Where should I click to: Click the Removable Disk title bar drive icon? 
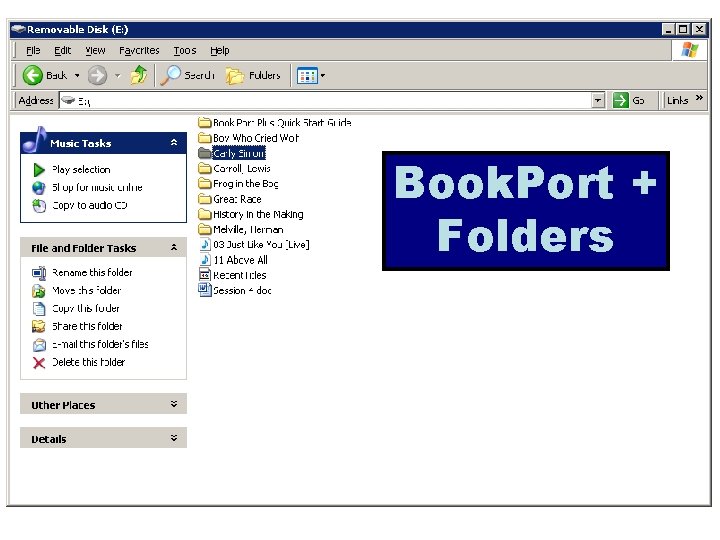(x=18, y=29)
